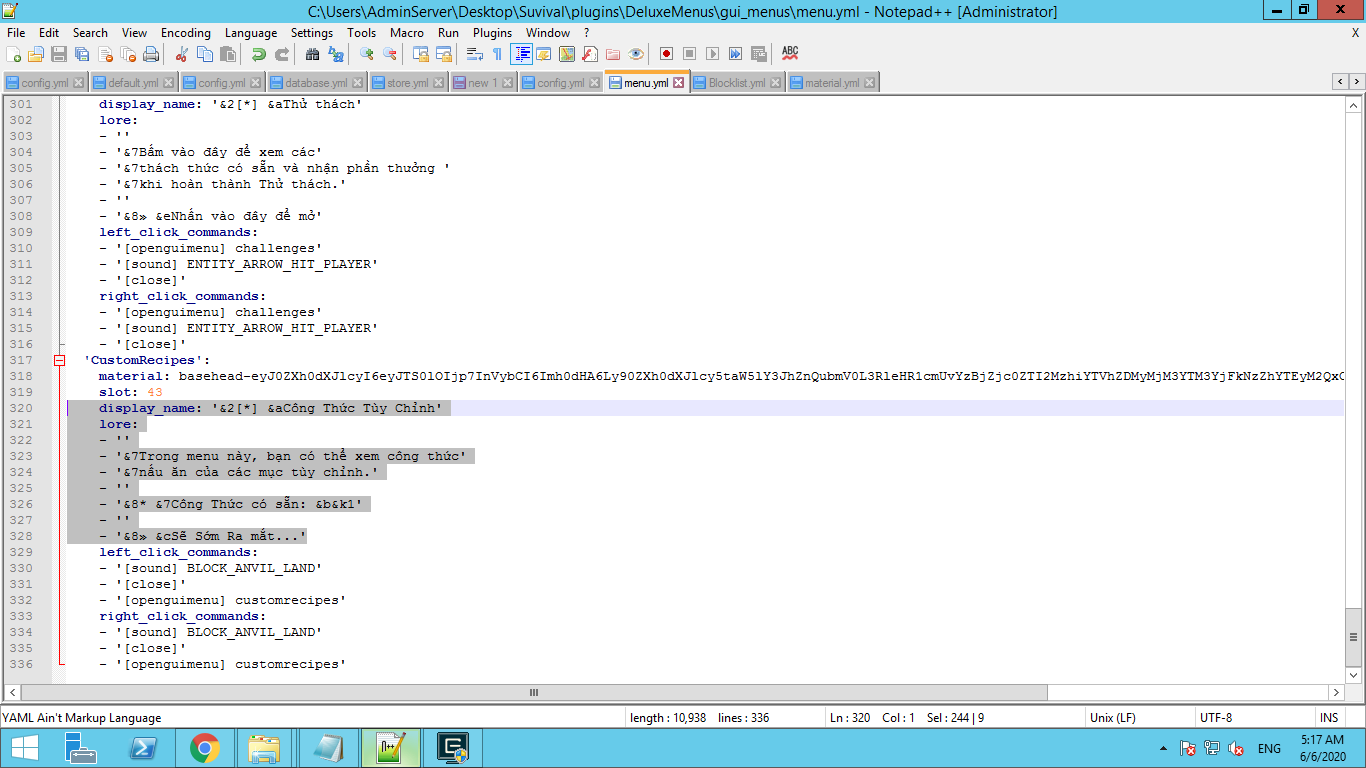Click the Undo arrow icon
Image resolution: width=1366 pixels, height=768 pixels.
click(x=259, y=54)
